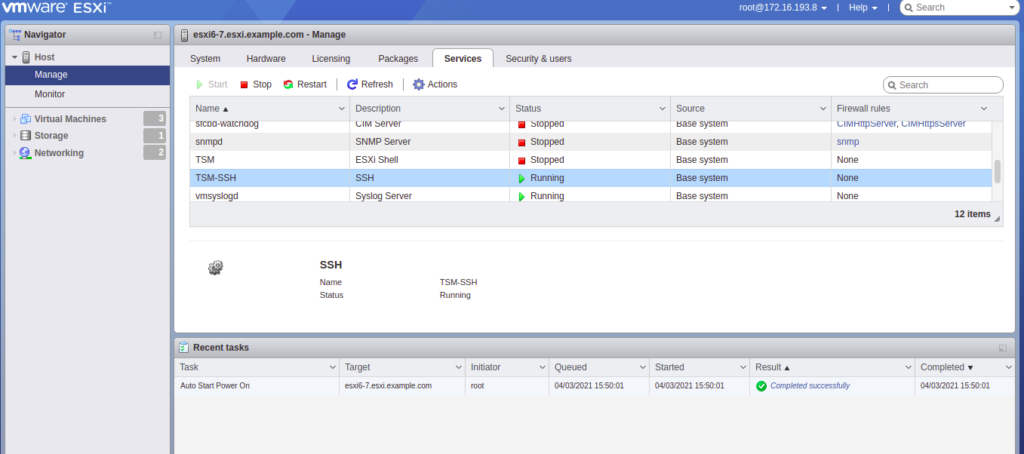This screenshot has width=1024, height=454.
Task: Open the Result column dropdown in Recent tasks
Action: pos(907,368)
